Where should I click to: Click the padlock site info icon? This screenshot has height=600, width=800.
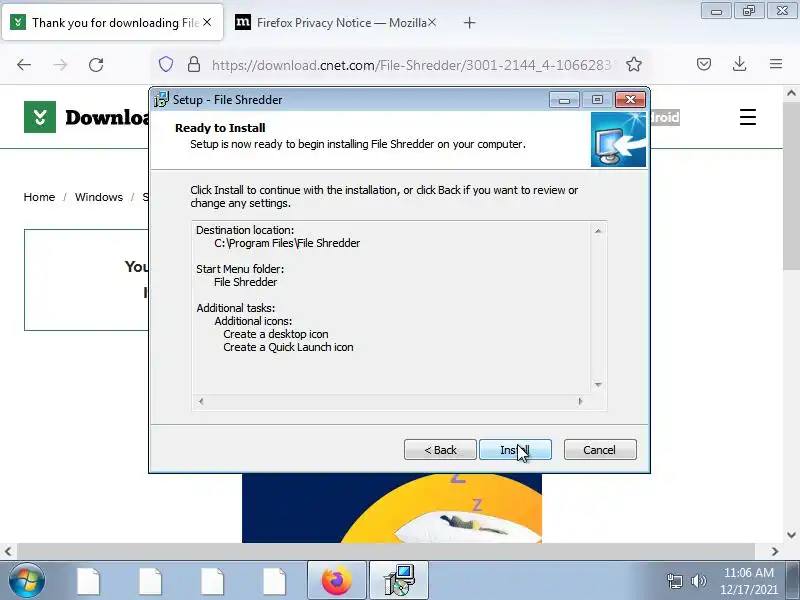point(193,64)
